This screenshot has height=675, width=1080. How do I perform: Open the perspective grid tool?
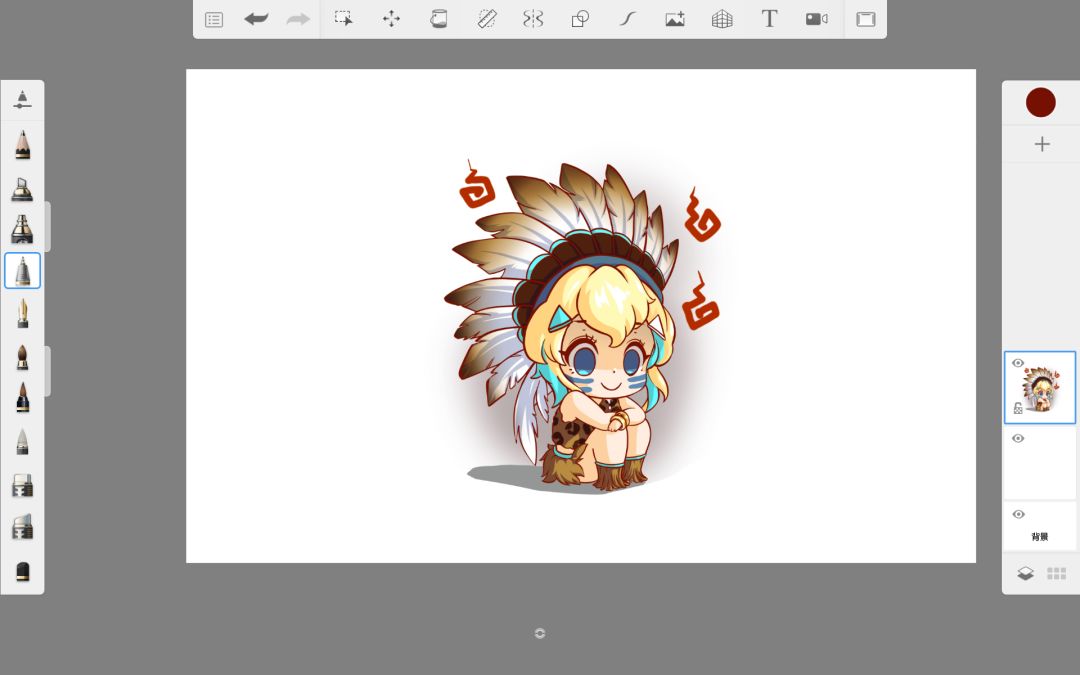coord(722,19)
